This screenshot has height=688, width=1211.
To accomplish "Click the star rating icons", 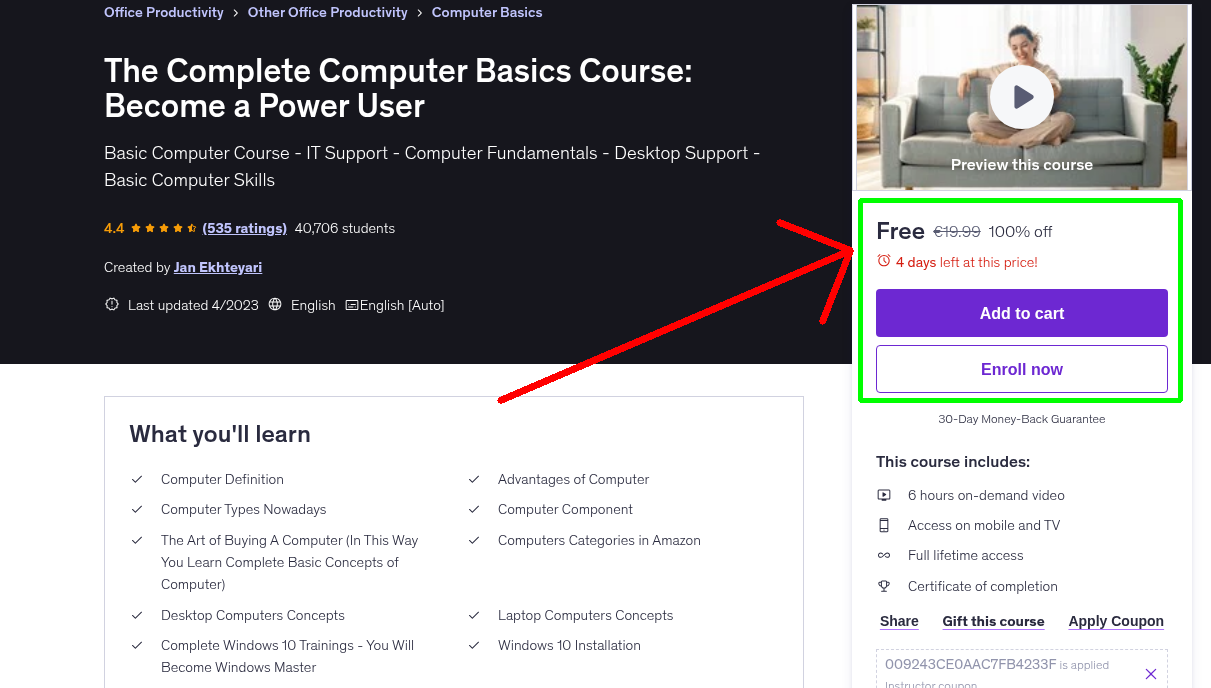I will (164, 228).
